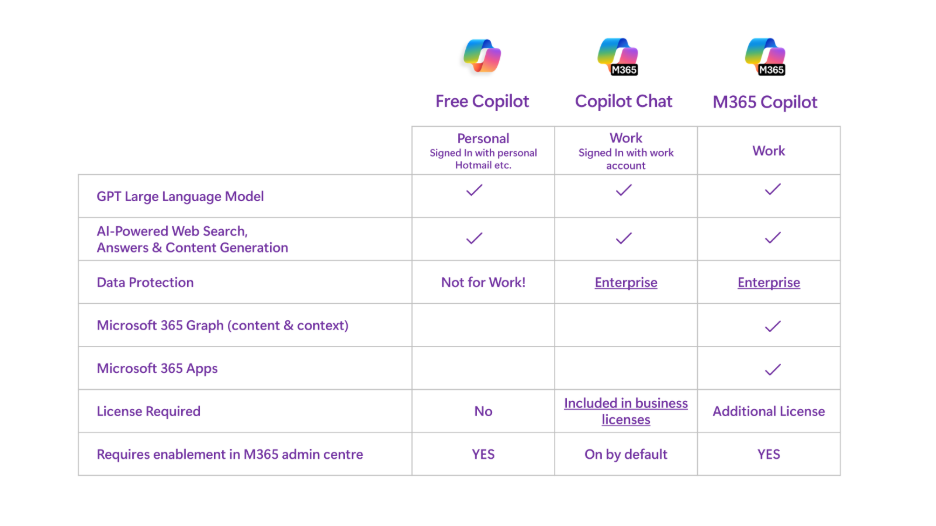The width and height of the screenshot is (936, 526).
Task: Open the 'Included in business licenses' link
Action: tap(626, 411)
